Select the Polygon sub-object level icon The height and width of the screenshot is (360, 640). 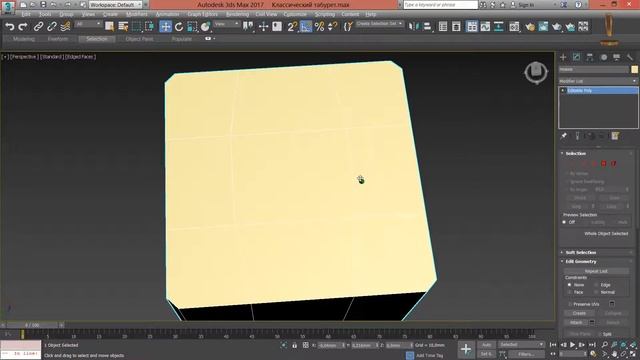click(x=604, y=163)
